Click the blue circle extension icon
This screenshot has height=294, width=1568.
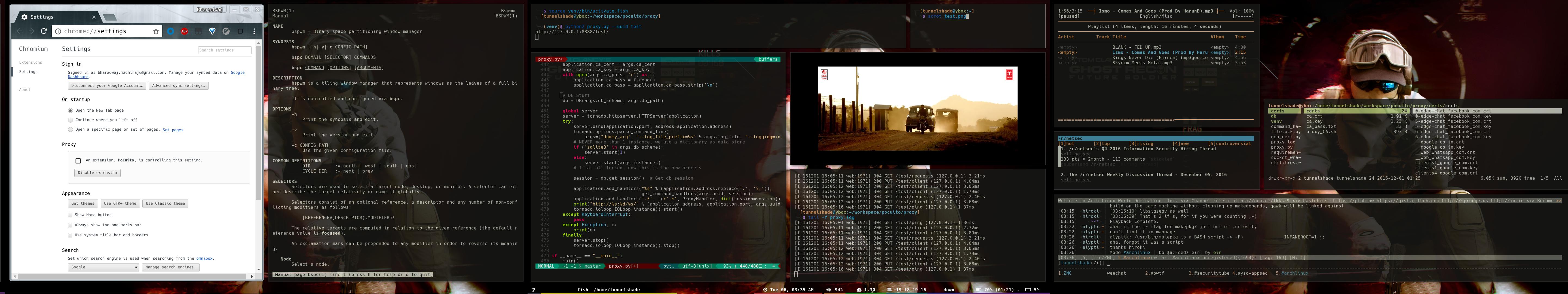pyautogui.click(x=170, y=31)
